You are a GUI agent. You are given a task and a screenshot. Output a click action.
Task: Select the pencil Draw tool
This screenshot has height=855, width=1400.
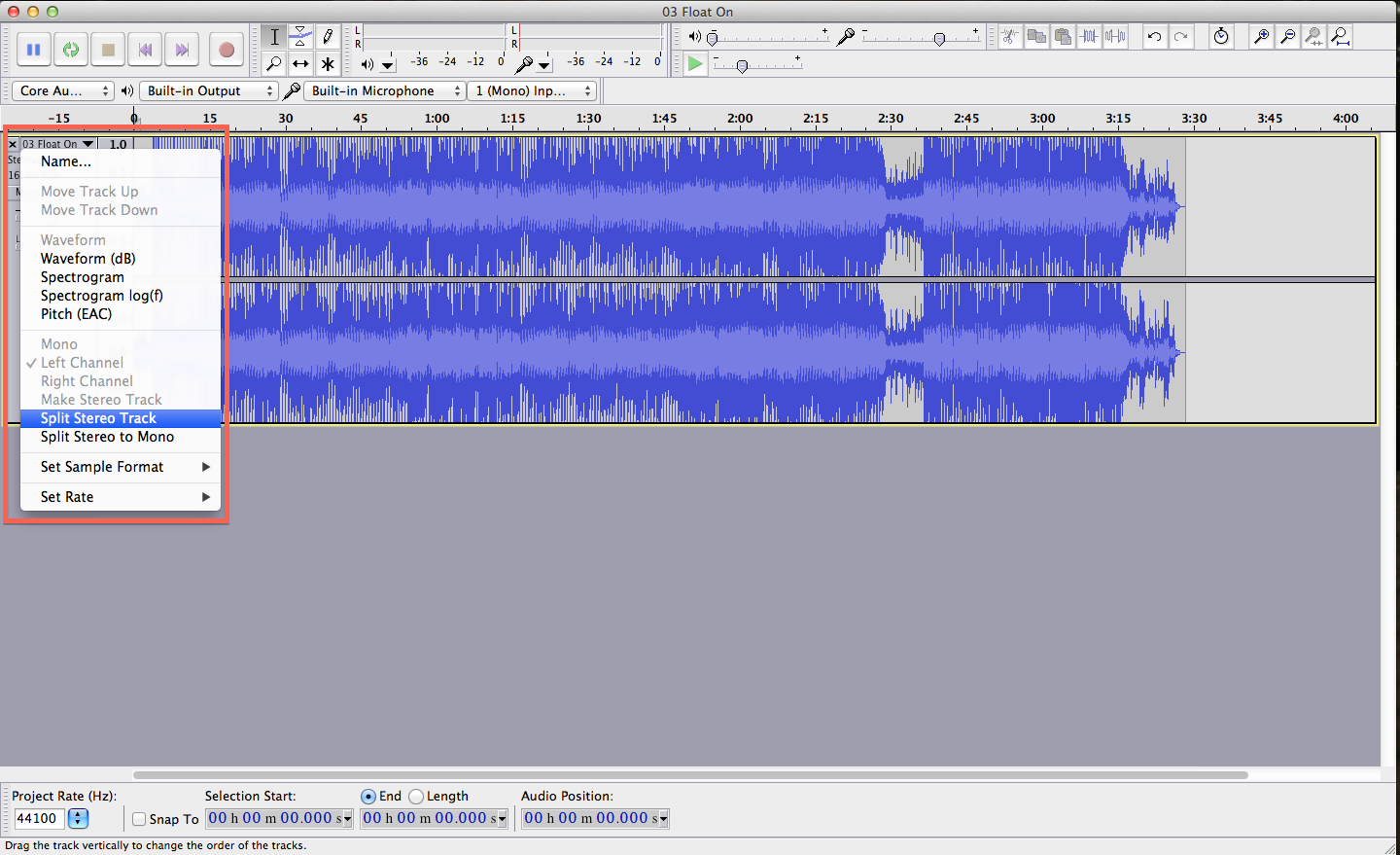[x=328, y=37]
